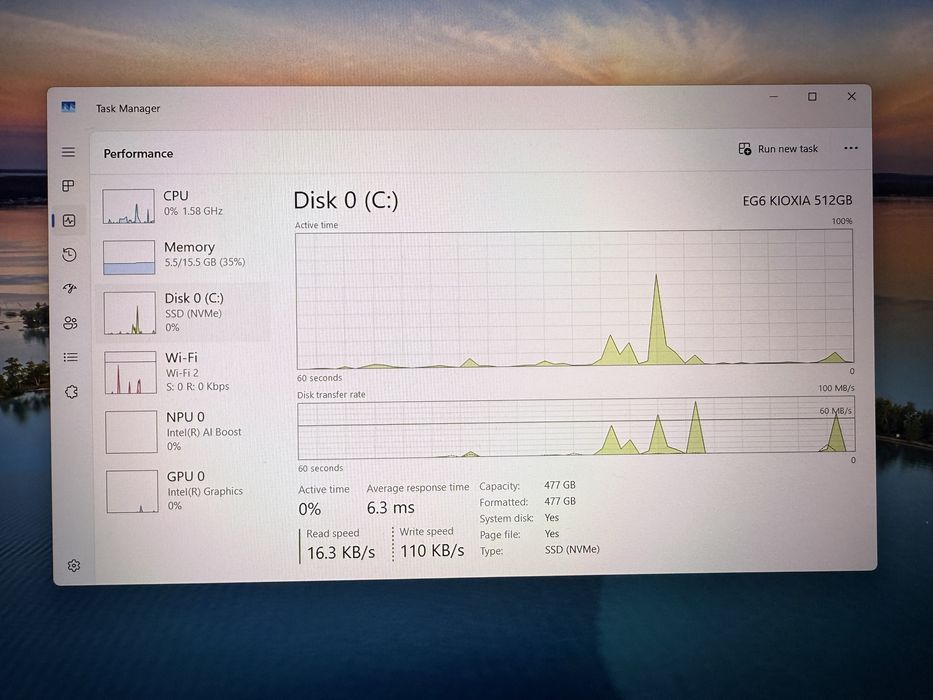Click the Type SSD (NVMe) value
933x700 pixels.
pyautogui.click(x=572, y=549)
